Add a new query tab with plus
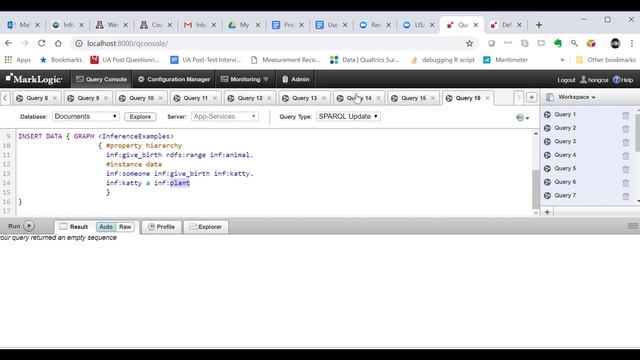This screenshot has height=360, width=640. click(x=531, y=98)
